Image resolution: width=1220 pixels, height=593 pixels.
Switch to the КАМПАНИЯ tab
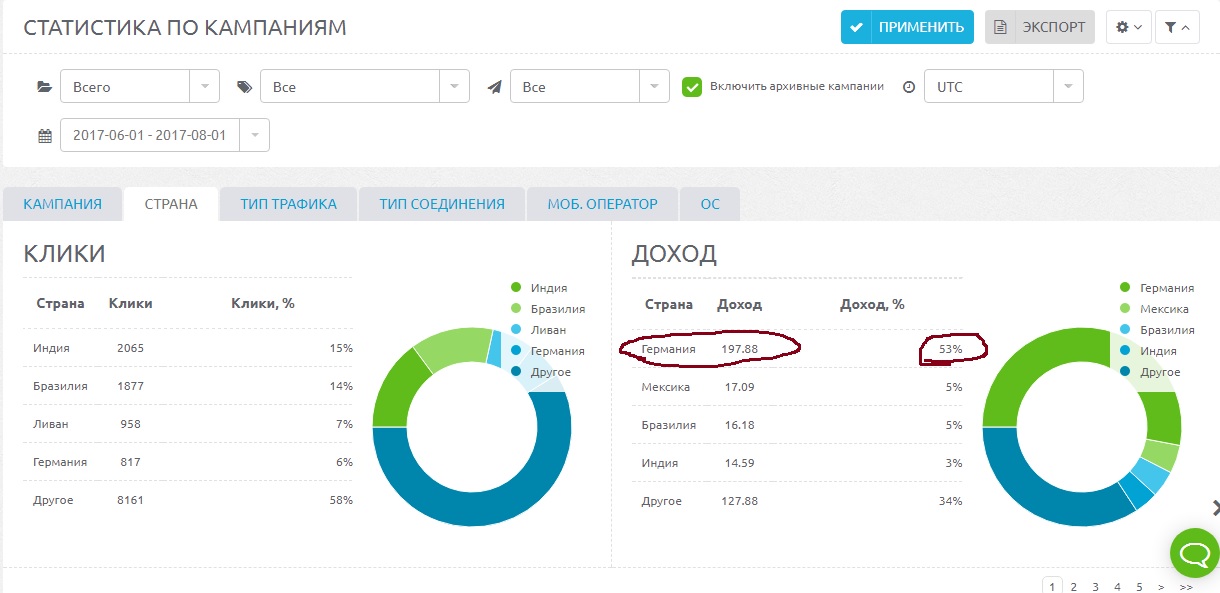62,204
